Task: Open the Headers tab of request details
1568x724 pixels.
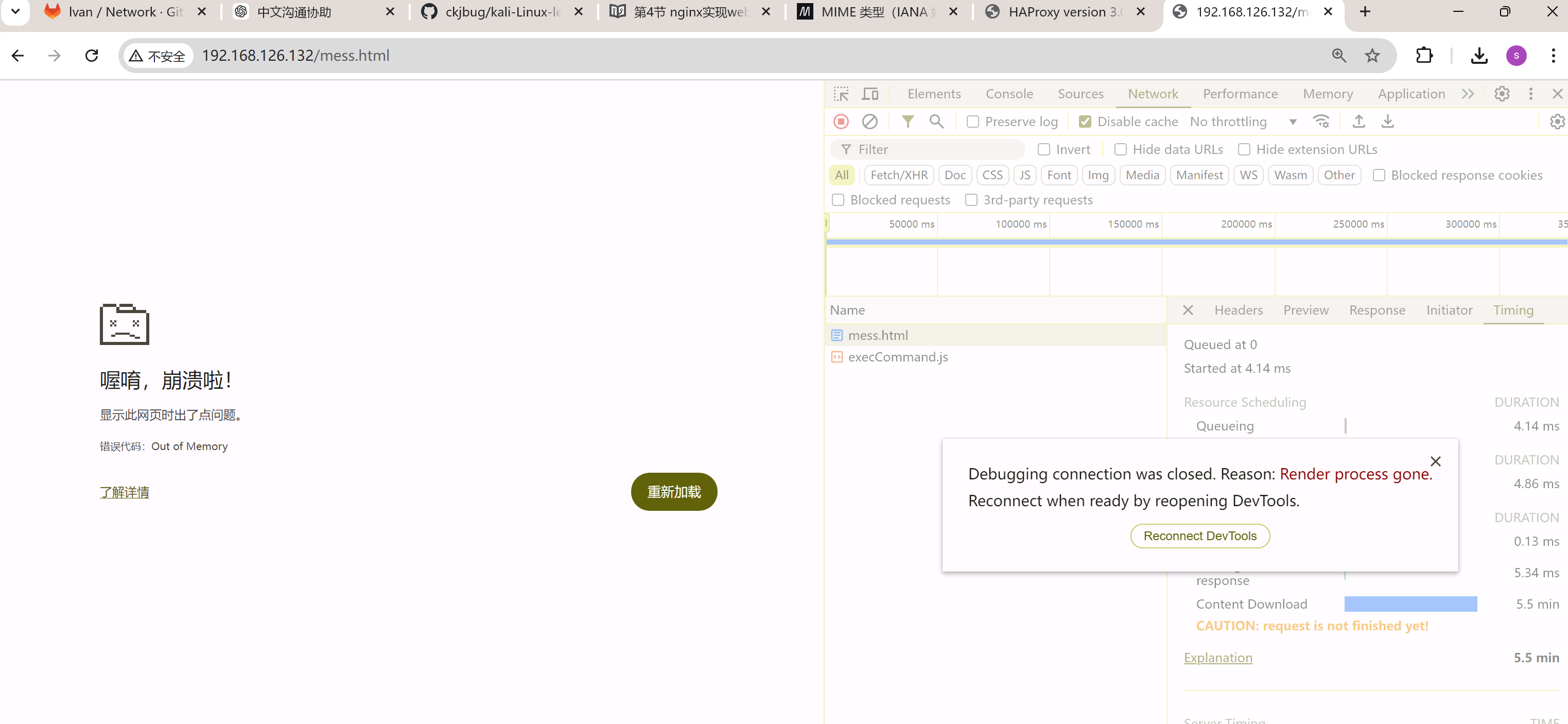Action: pos(1238,310)
